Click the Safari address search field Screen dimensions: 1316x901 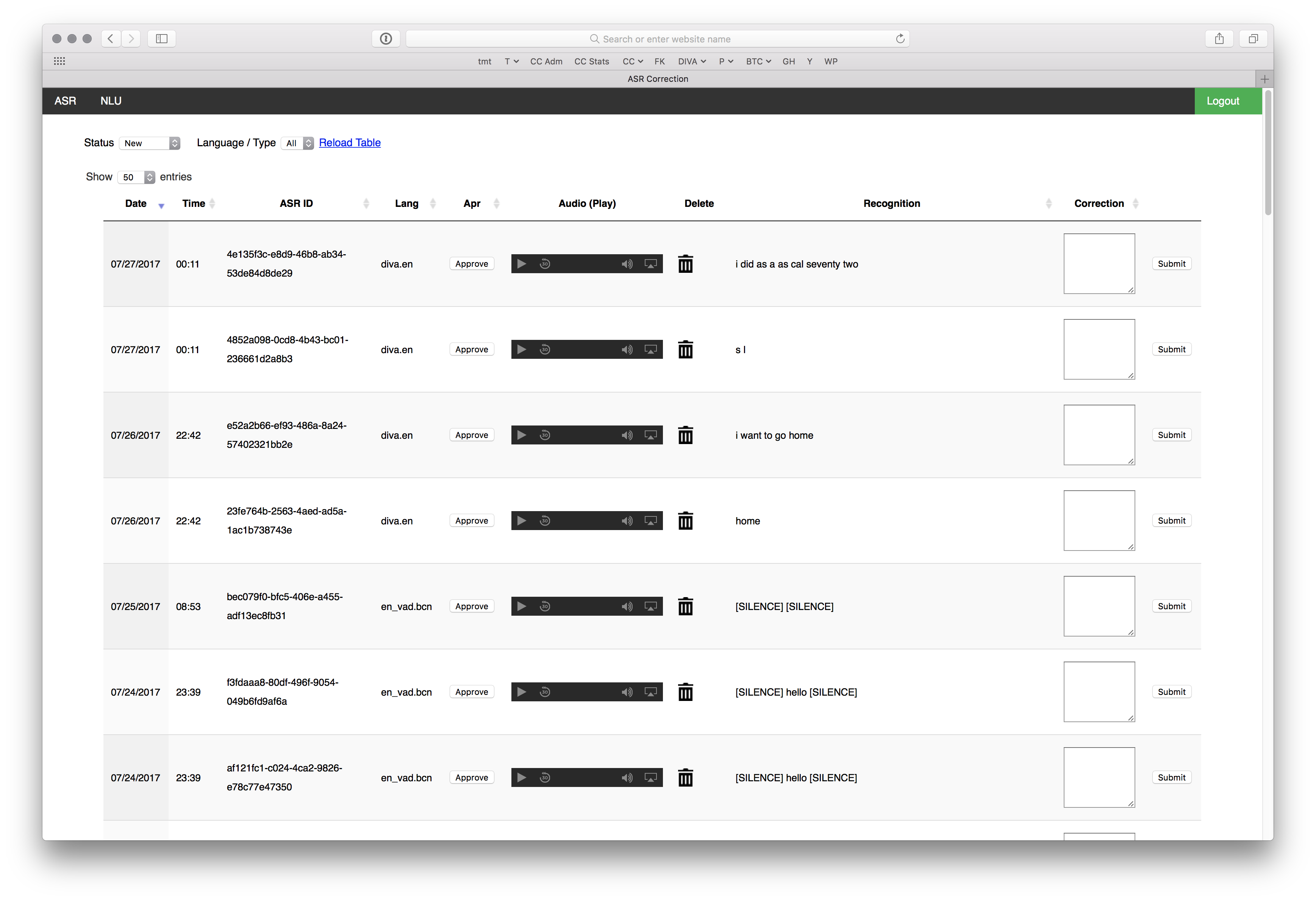point(658,39)
